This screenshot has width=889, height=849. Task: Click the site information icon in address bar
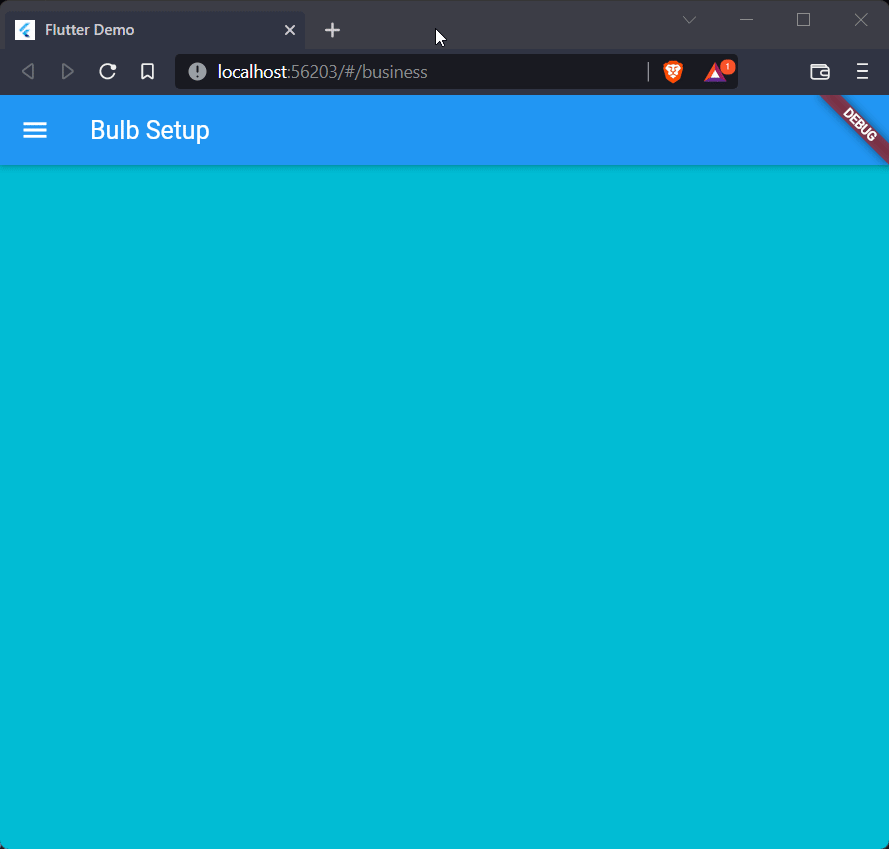click(197, 71)
